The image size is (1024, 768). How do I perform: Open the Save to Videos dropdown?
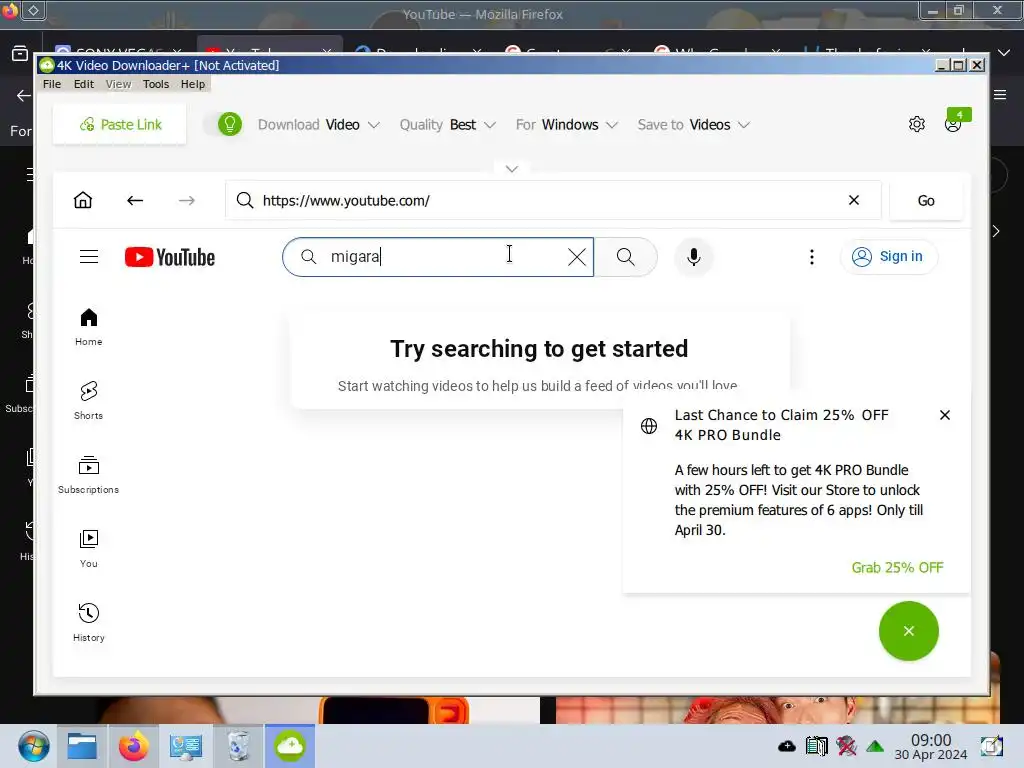click(693, 125)
